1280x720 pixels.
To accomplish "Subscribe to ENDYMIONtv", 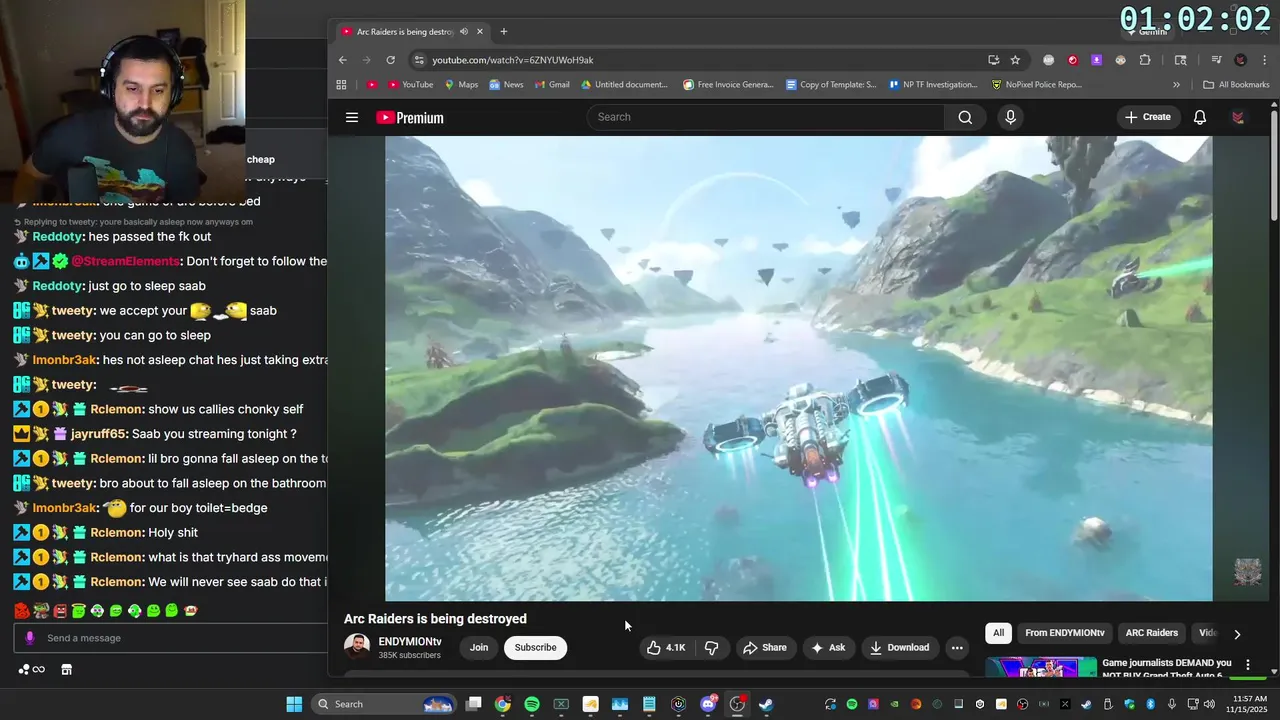I will pyautogui.click(x=535, y=648).
